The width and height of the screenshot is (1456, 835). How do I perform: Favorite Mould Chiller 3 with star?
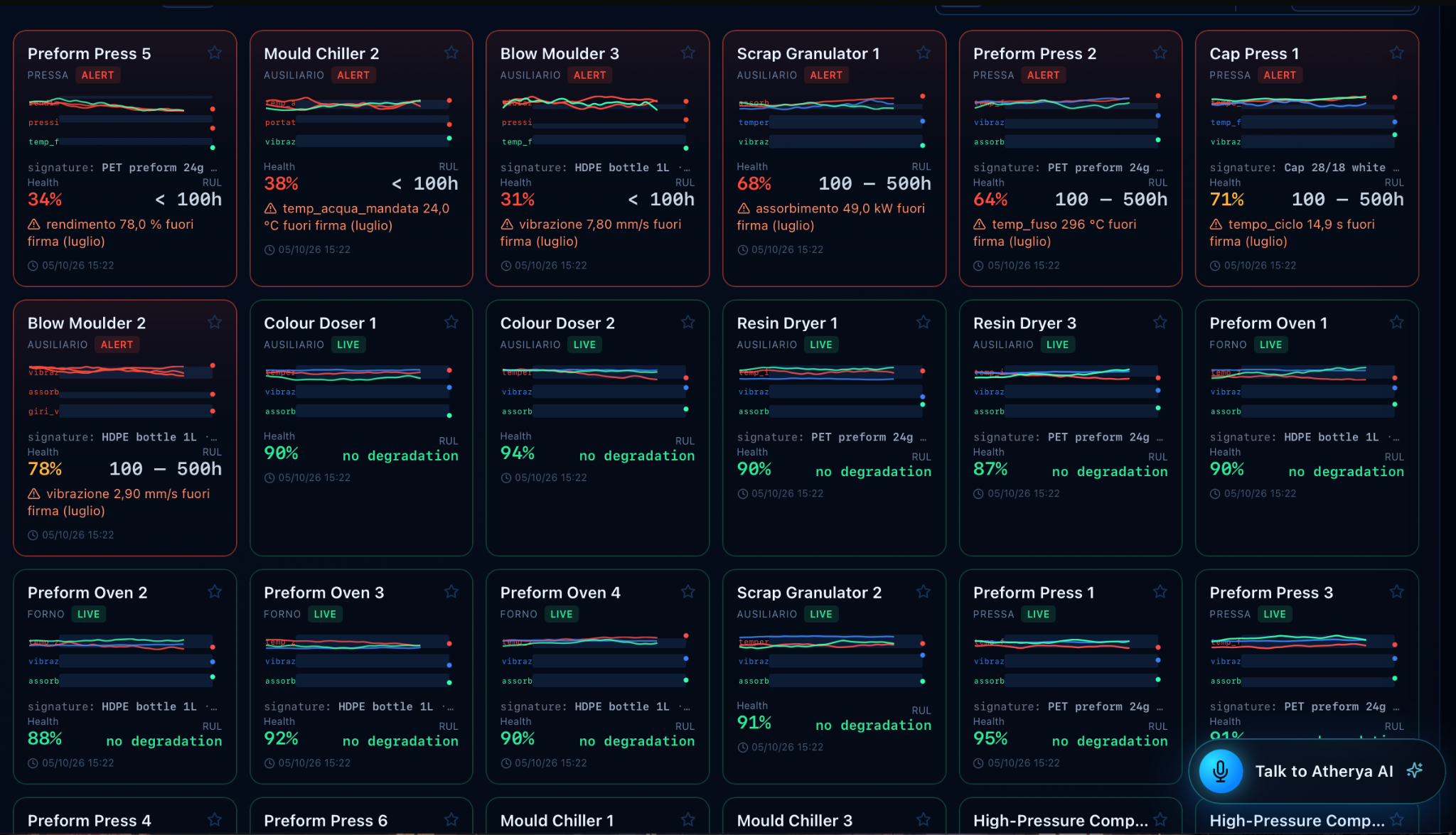point(924,819)
